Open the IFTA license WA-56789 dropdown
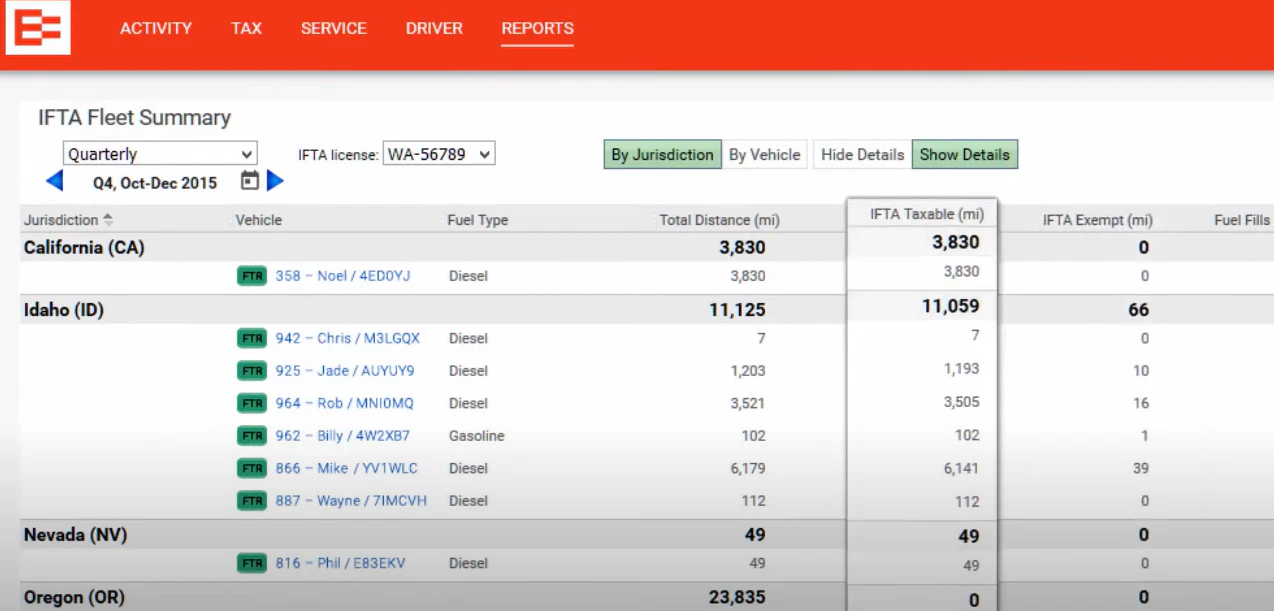This screenshot has height=611, width=1274. [438, 153]
